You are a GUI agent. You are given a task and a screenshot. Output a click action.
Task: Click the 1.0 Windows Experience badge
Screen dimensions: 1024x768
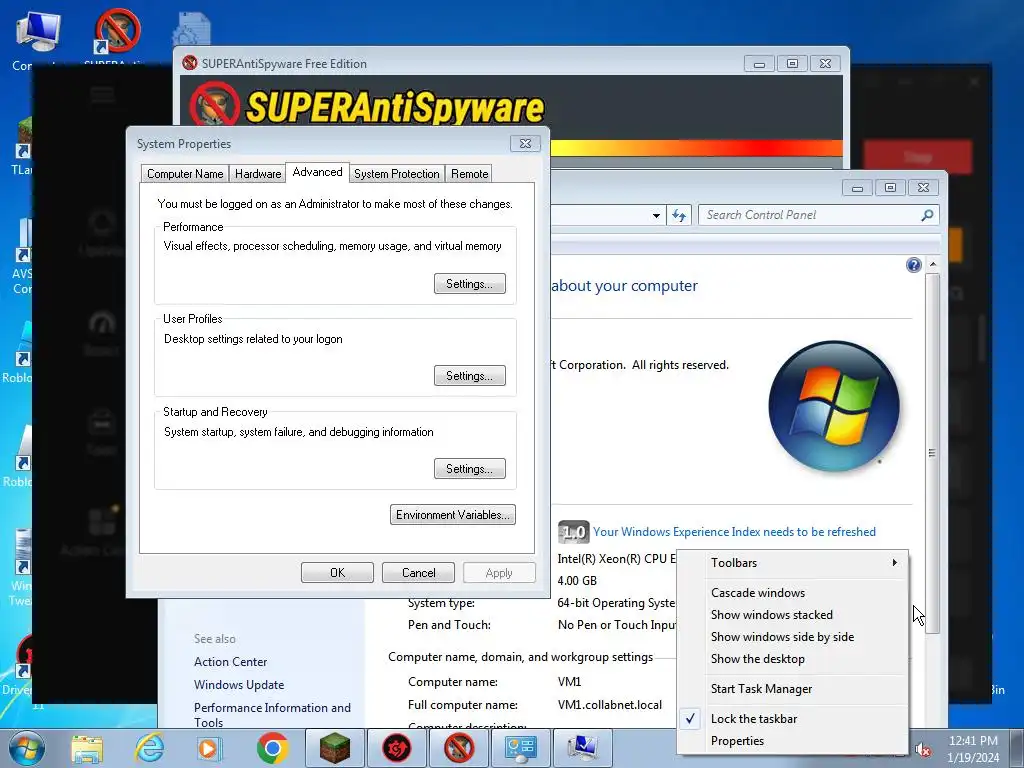[573, 532]
